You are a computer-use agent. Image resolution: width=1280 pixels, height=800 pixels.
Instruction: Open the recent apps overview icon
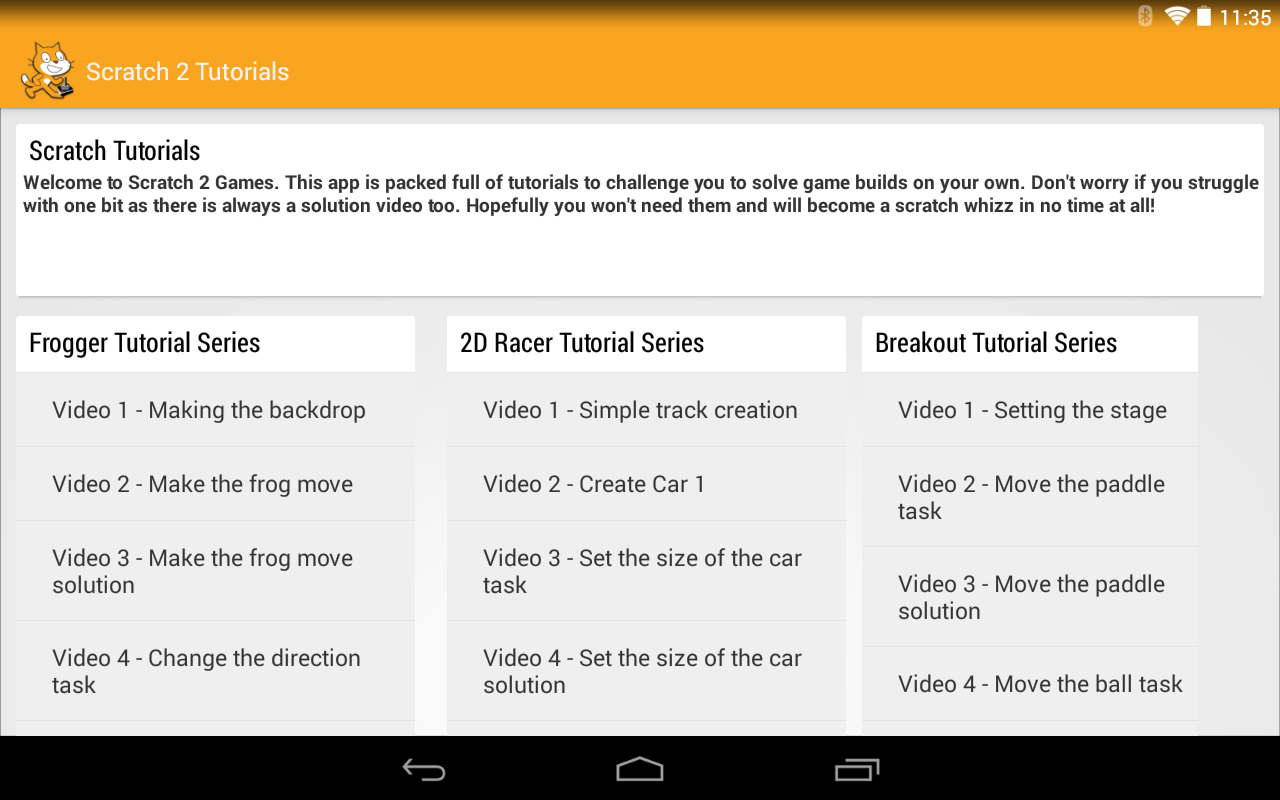(857, 769)
